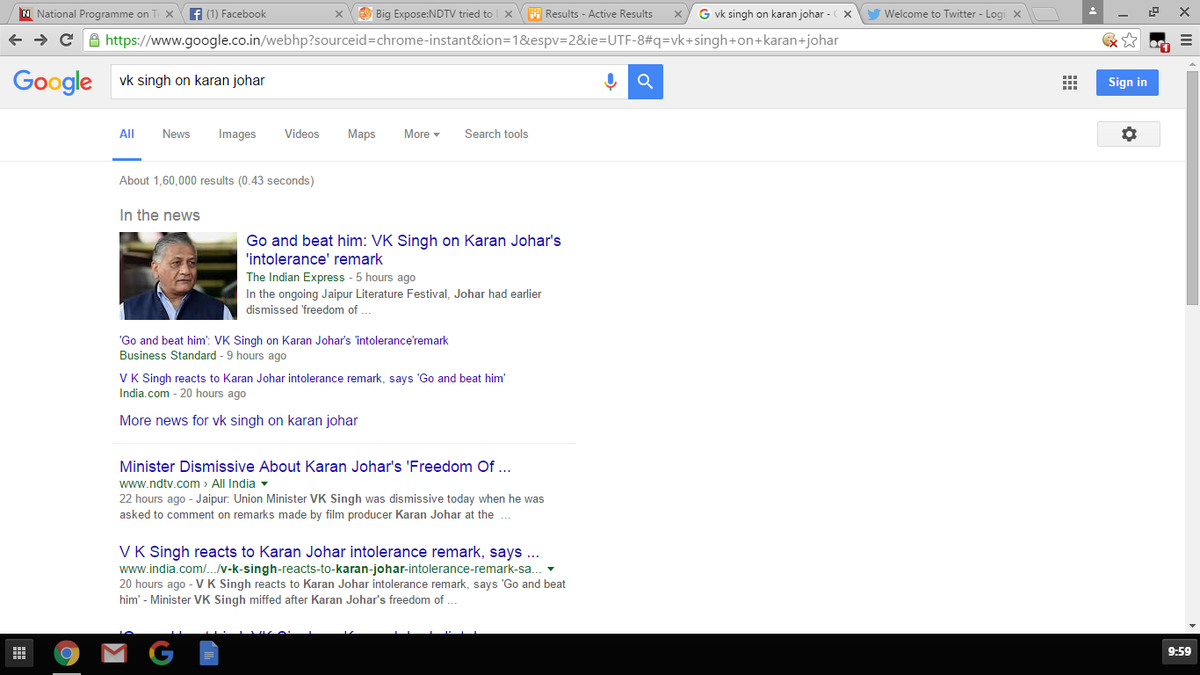Start voice search with the microphone icon
The height and width of the screenshot is (675, 1200).
[611, 82]
